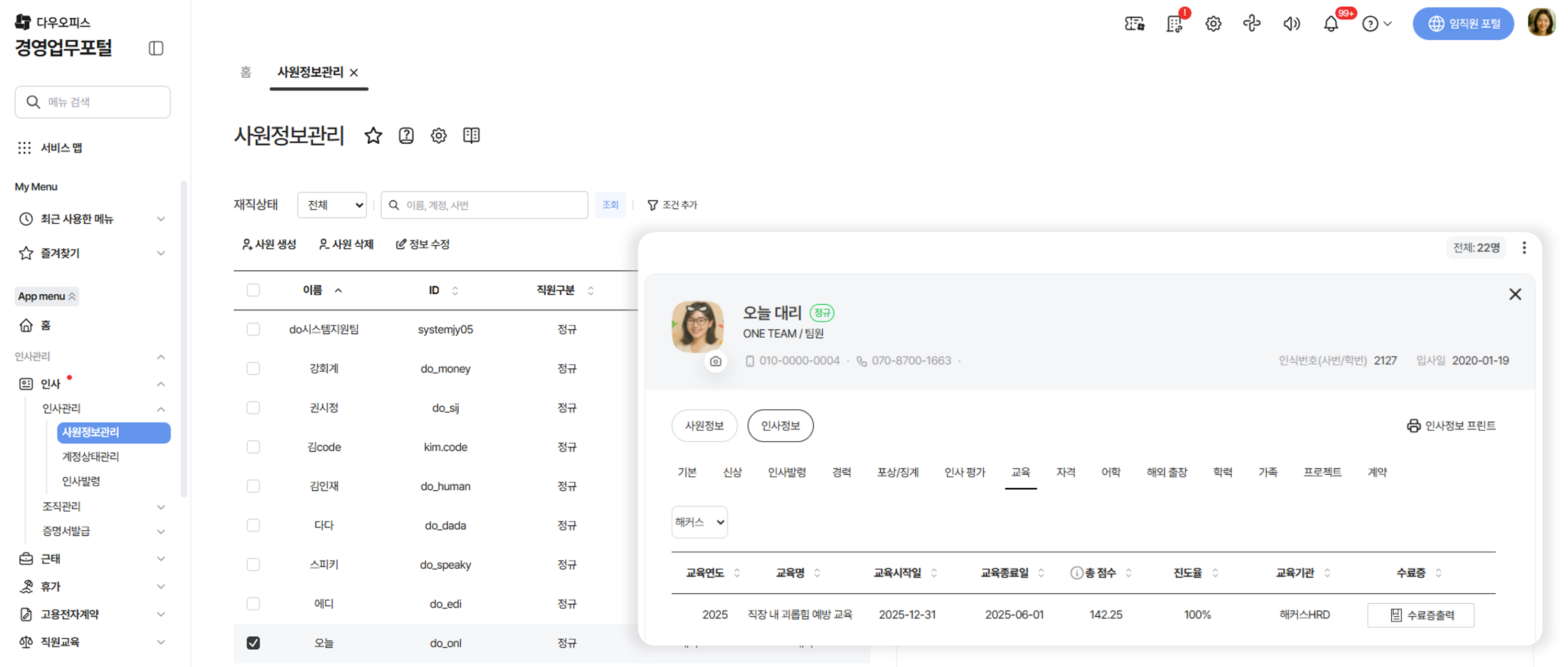The width and height of the screenshot is (1568, 667).
Task: Toggle the select-all checkbox in table header
Action: pyautogui.click(x=253, y=290)
